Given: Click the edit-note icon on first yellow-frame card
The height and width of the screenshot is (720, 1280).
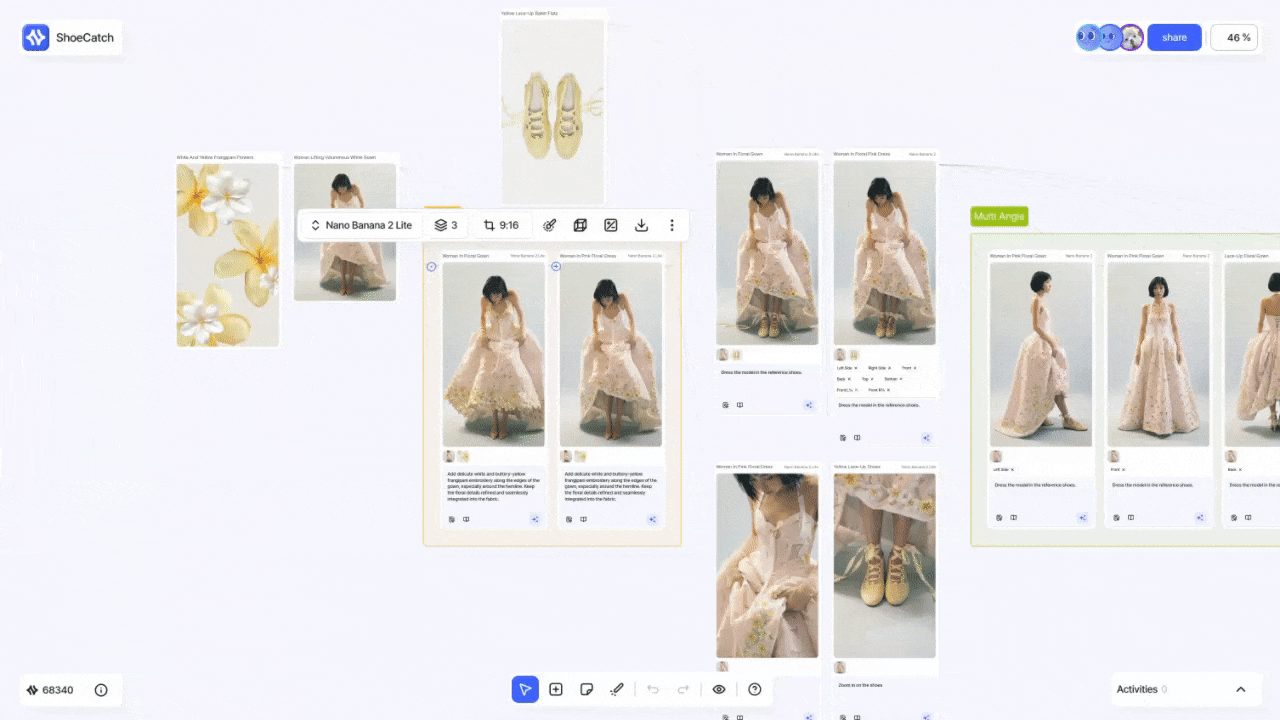Looking at the screenshot, I should pos(452,519).
